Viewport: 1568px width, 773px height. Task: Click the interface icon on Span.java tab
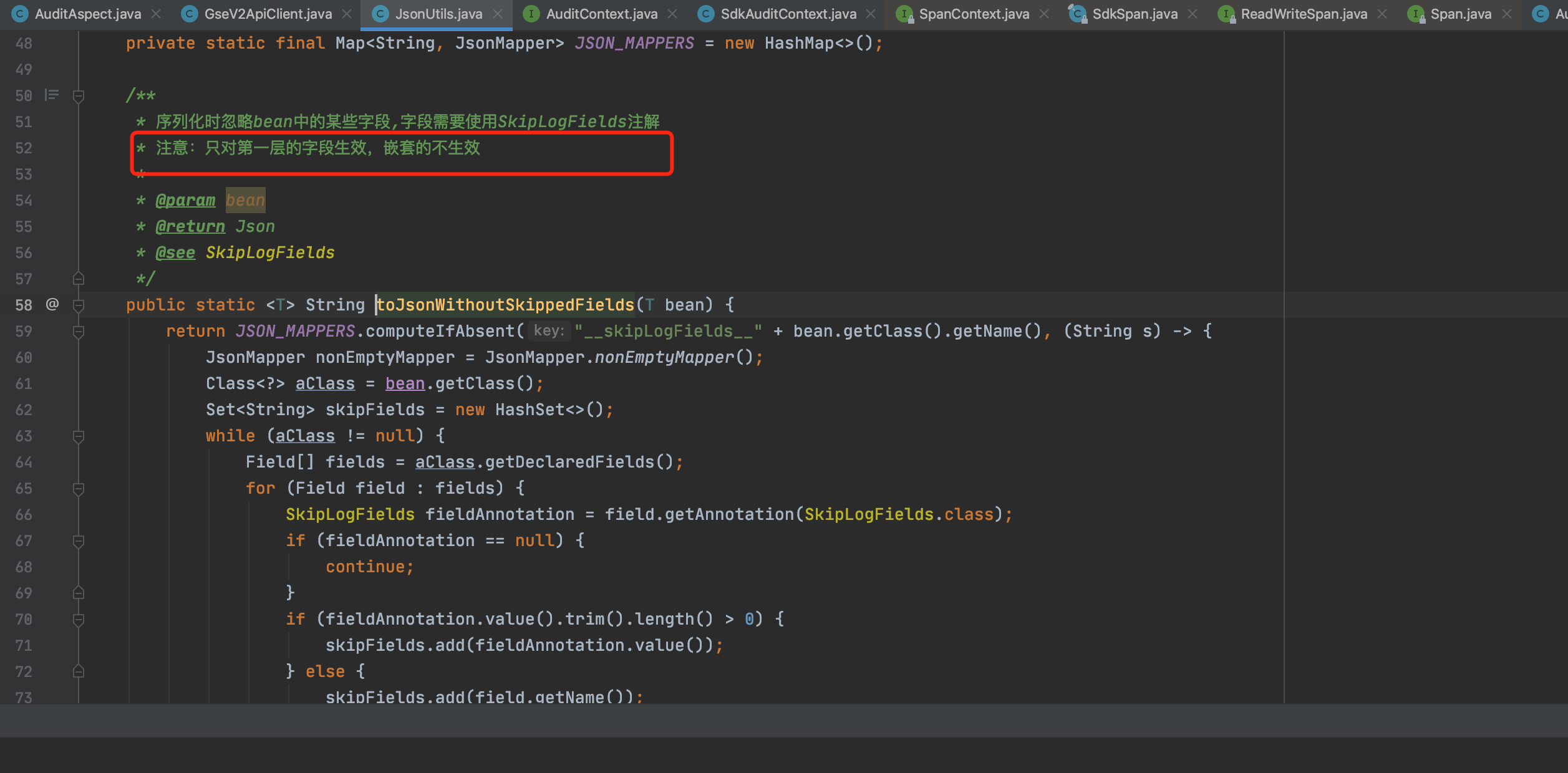[x=1416, y=13]
